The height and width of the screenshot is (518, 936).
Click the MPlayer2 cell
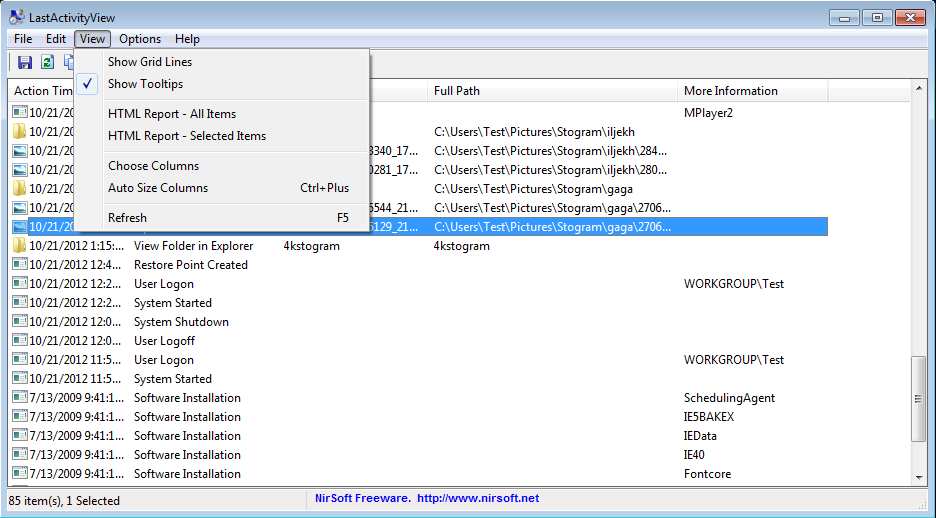point(708,113)
